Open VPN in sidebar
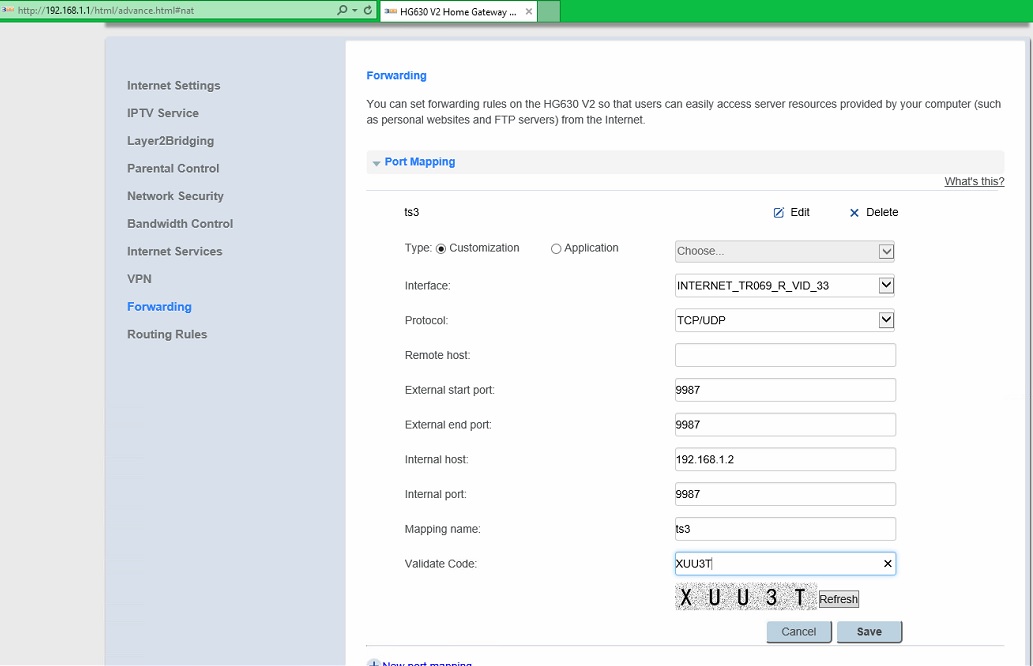The image size is (1033, 666). [x=139, y=279]
